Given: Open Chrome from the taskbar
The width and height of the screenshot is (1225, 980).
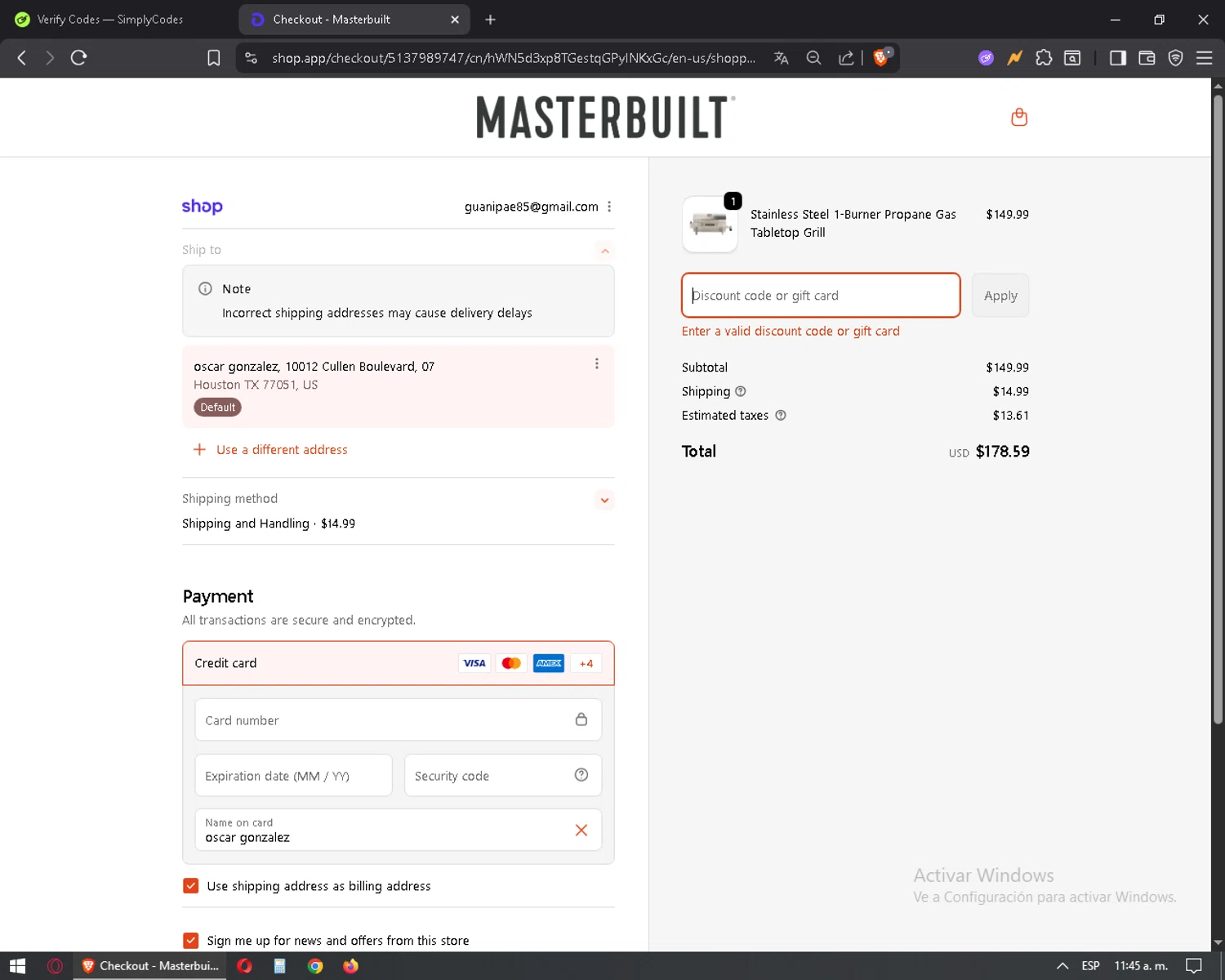Looking at the screenshot, I should click(315, 966).
